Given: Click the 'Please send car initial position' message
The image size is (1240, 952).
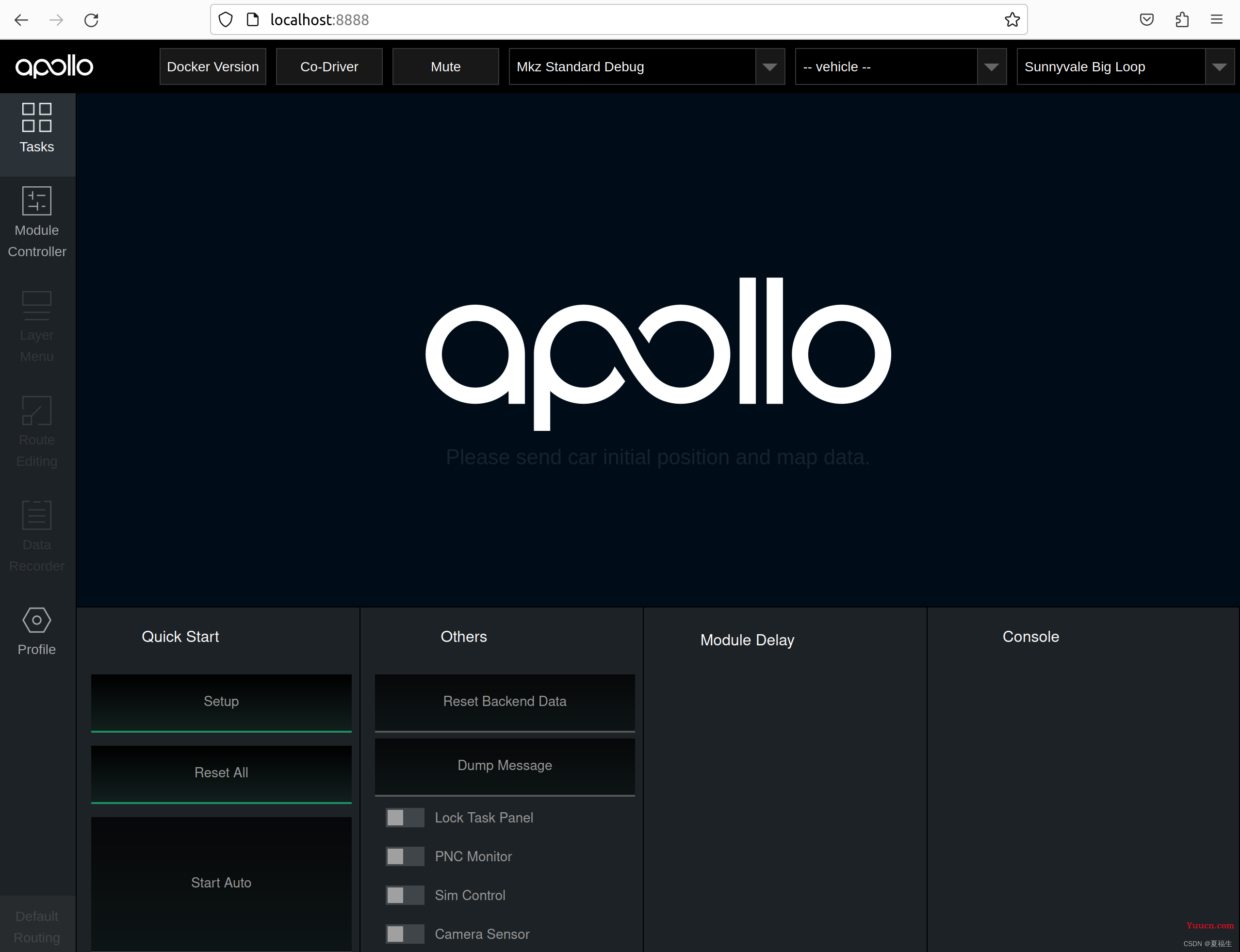Looking at the screenshot, I should coord(658,457).
